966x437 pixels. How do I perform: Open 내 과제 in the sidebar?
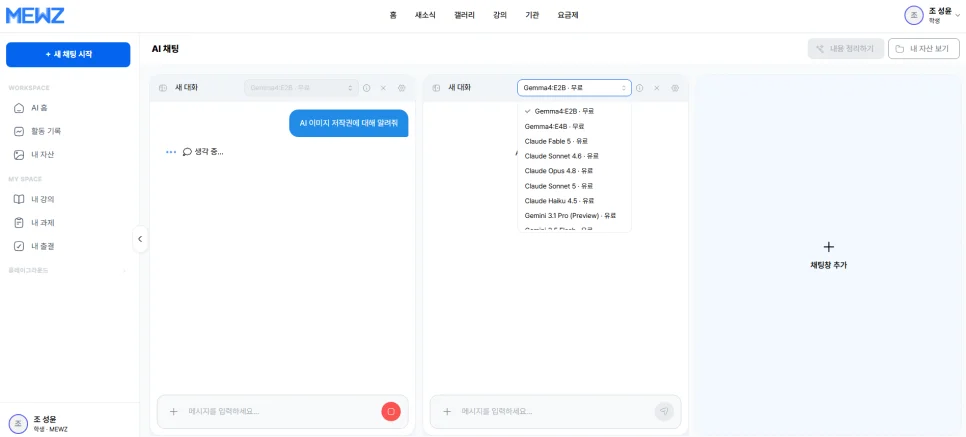(68, 223)
